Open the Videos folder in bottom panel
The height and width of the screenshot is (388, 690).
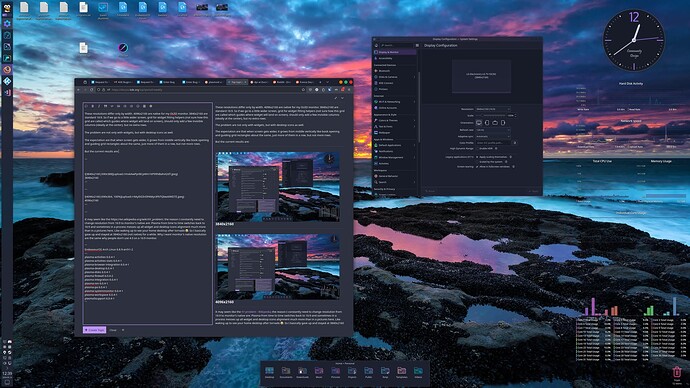418,373
